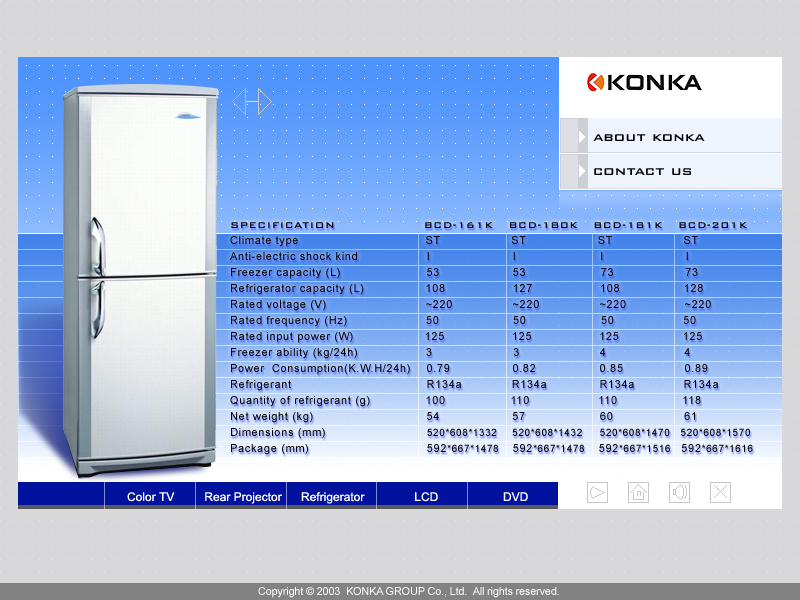Toggle sound with the speaker icon

coord(680,492)
